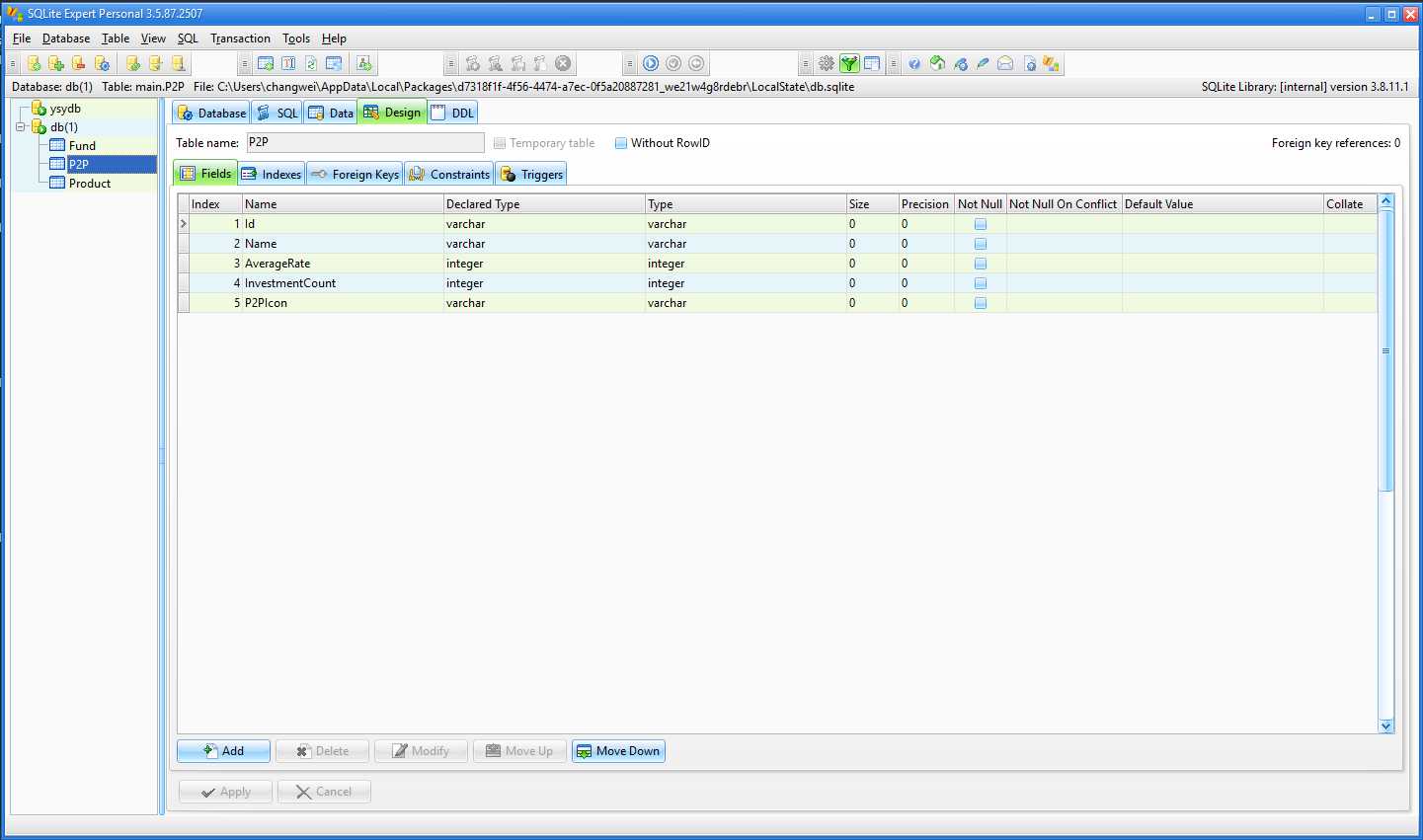Toggle Not Null for the Name field
Viewport: 1423px width, 840px height.
click(981, 244)
